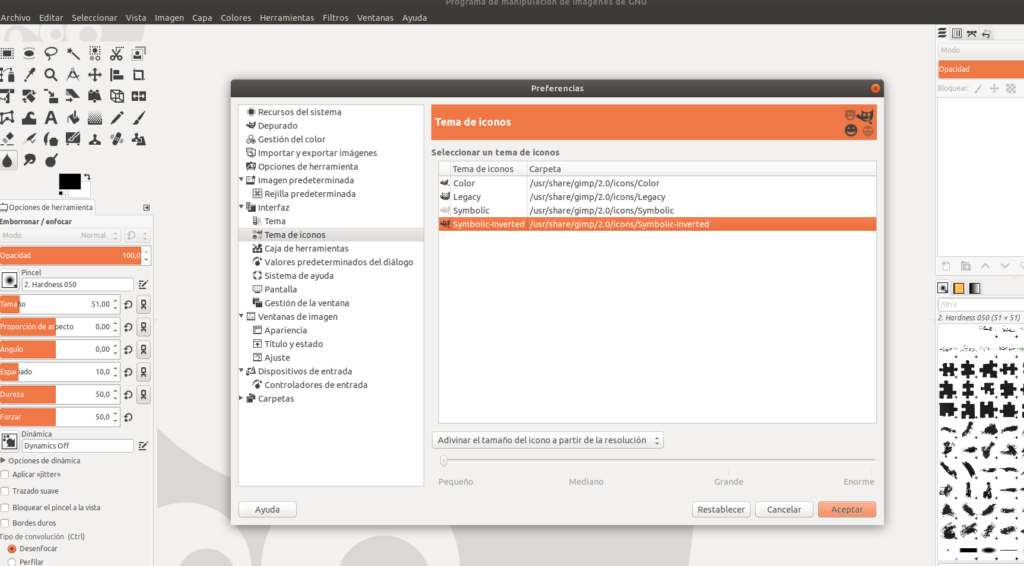Select the Color icon theme row
This screenshot has height=566, width=1024.
(657, 183)
